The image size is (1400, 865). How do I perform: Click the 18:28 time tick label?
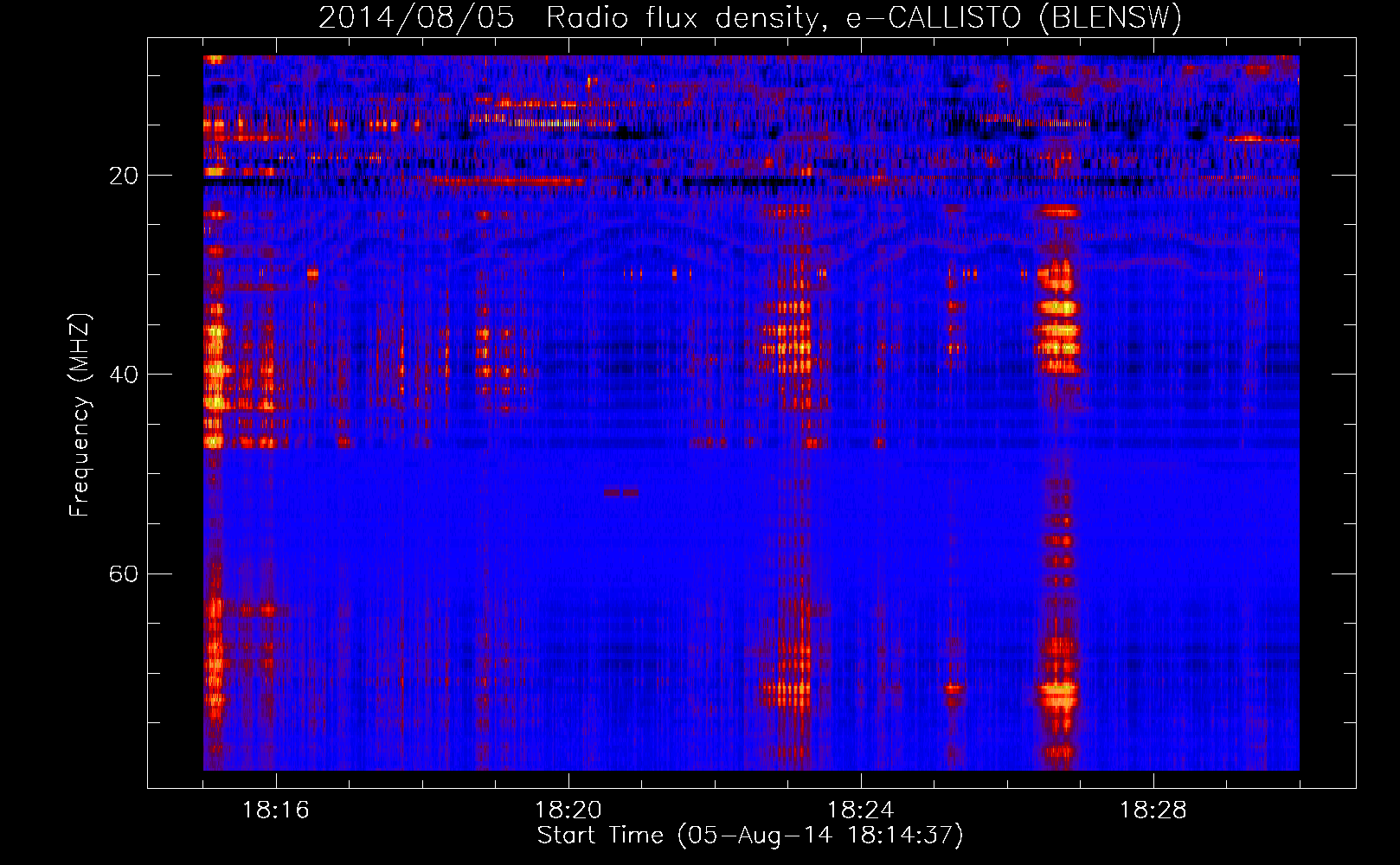(1153, 811)
